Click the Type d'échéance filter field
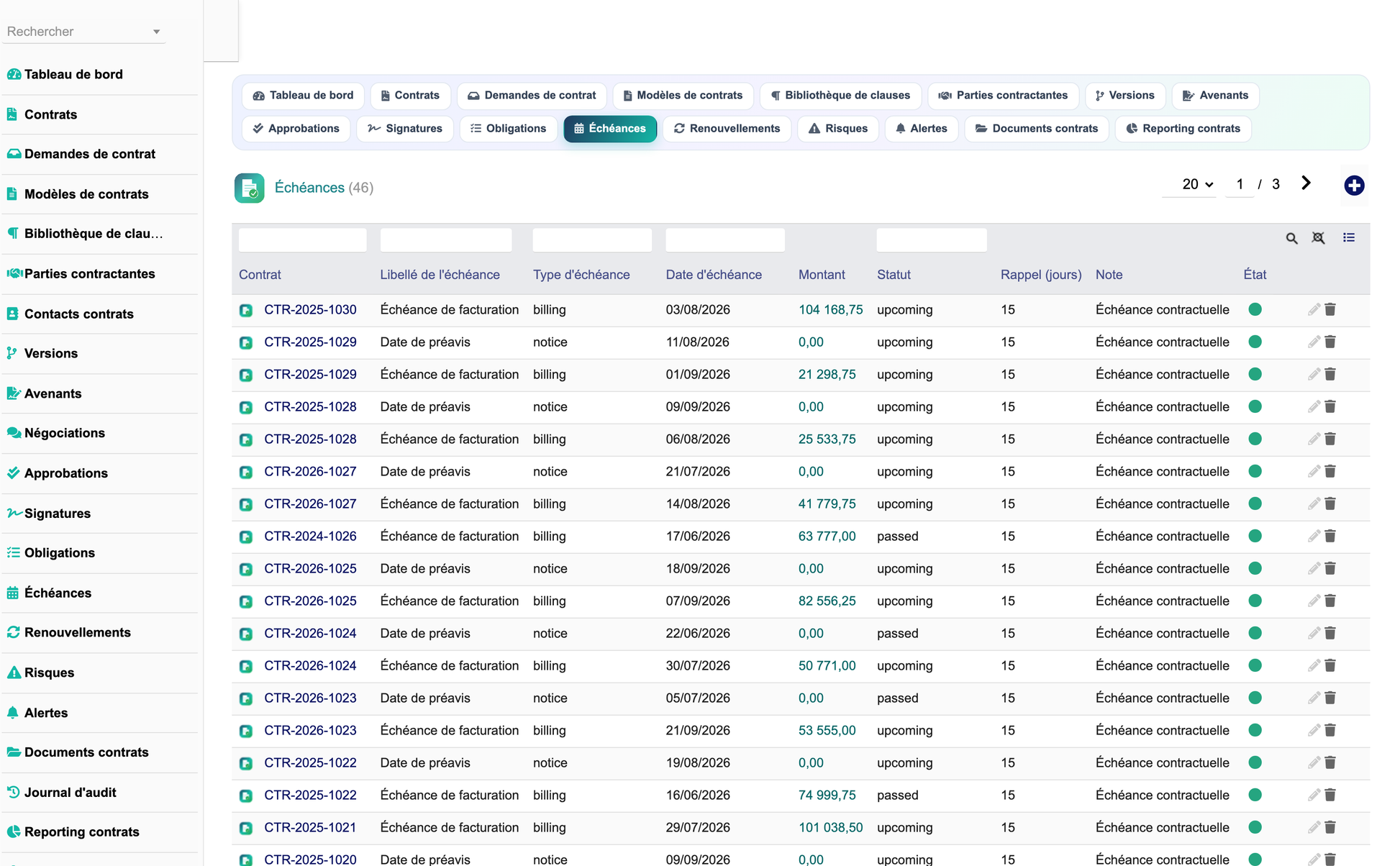The image size is (1400, 866). 592,240
